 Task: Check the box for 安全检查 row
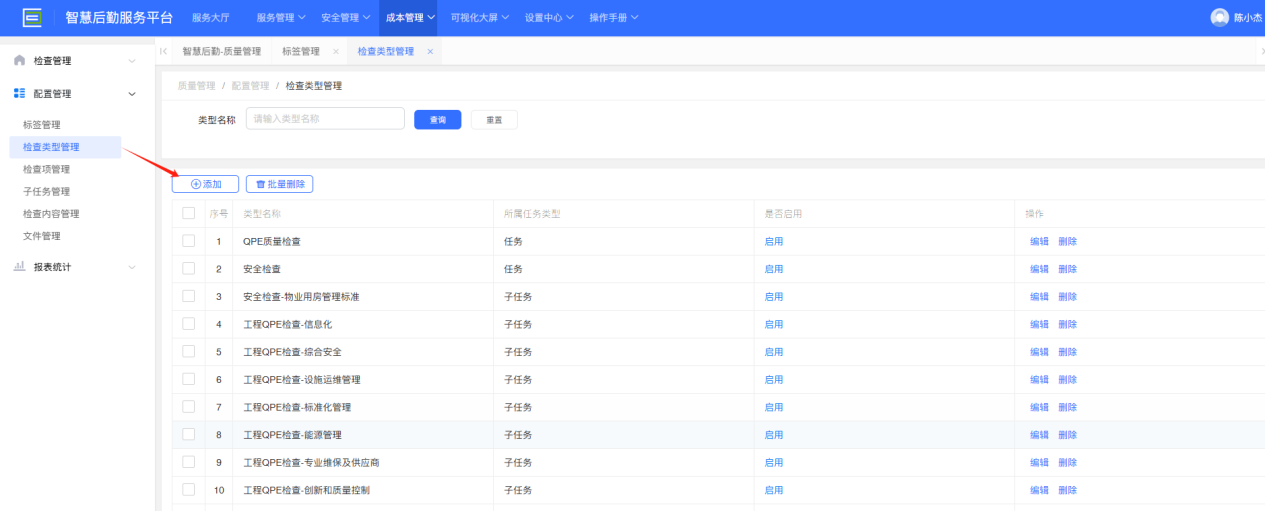click(x=189, y=269)
